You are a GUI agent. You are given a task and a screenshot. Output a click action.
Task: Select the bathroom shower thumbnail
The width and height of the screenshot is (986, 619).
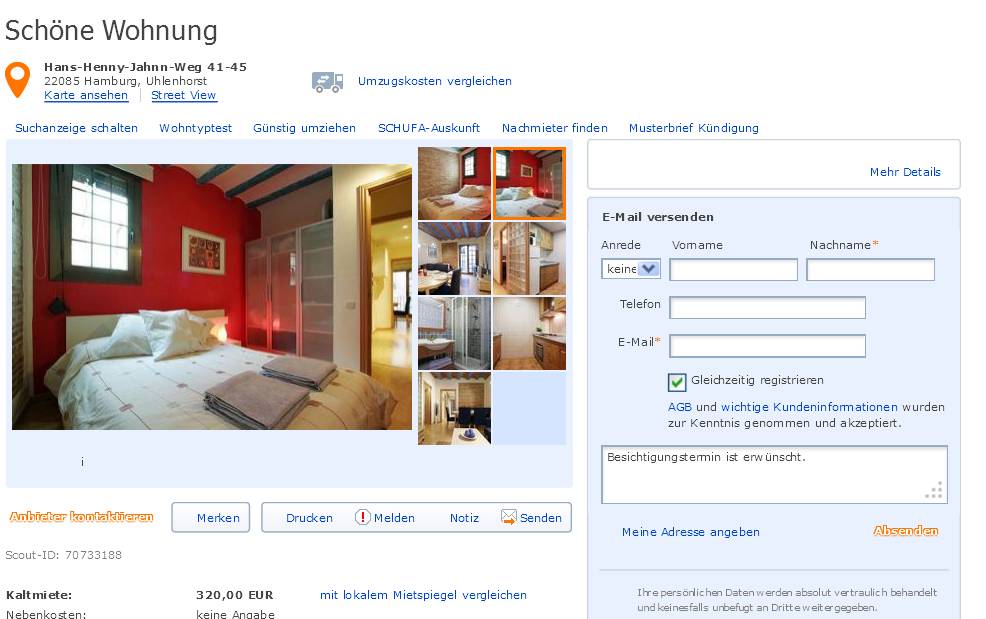454,333
